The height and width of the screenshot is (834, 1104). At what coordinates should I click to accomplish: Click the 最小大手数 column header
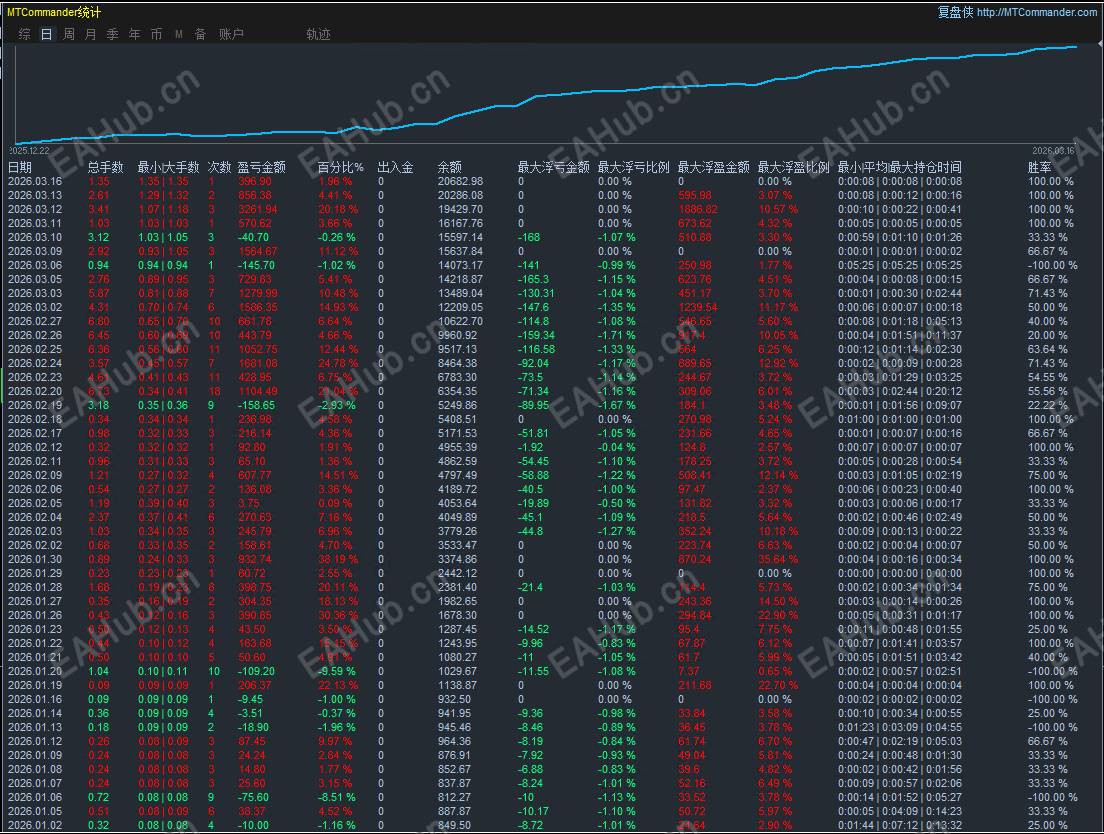[x=168, y=167]
